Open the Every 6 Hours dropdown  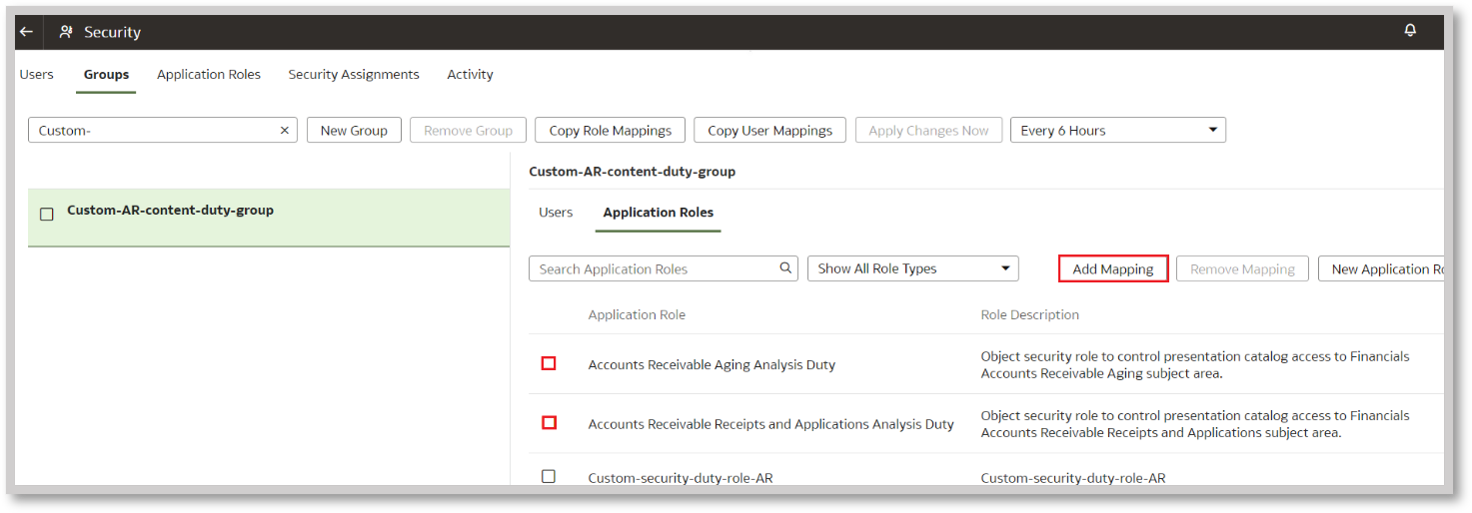tap(1117, 131)
